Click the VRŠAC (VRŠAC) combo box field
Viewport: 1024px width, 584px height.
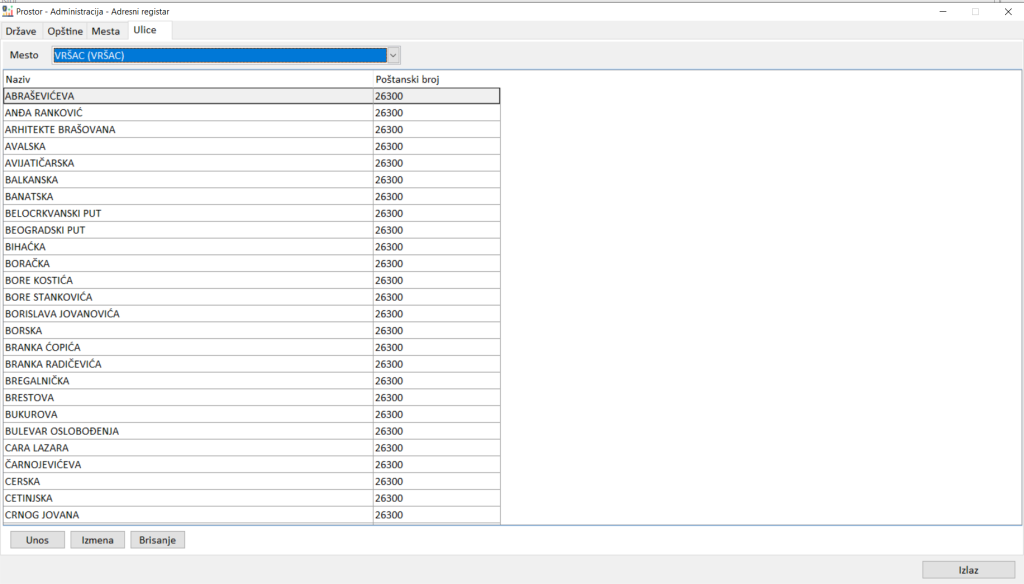click(218, 55)
